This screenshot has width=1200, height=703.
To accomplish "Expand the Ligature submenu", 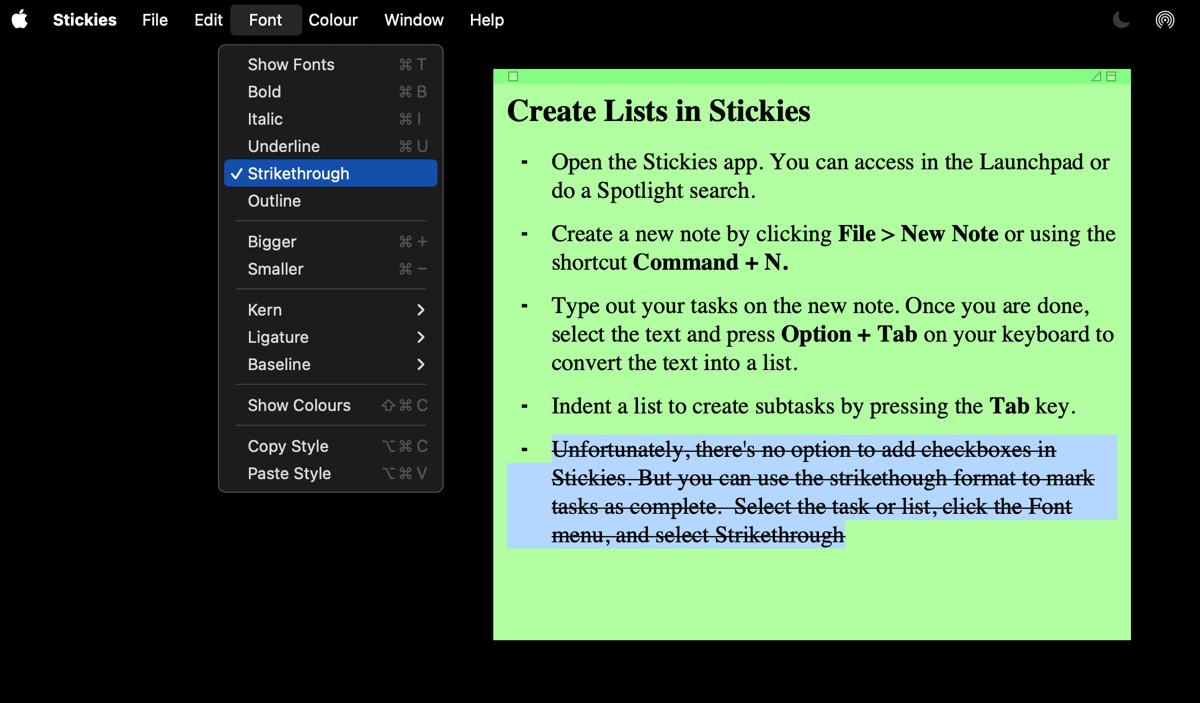I will (331, 337).
